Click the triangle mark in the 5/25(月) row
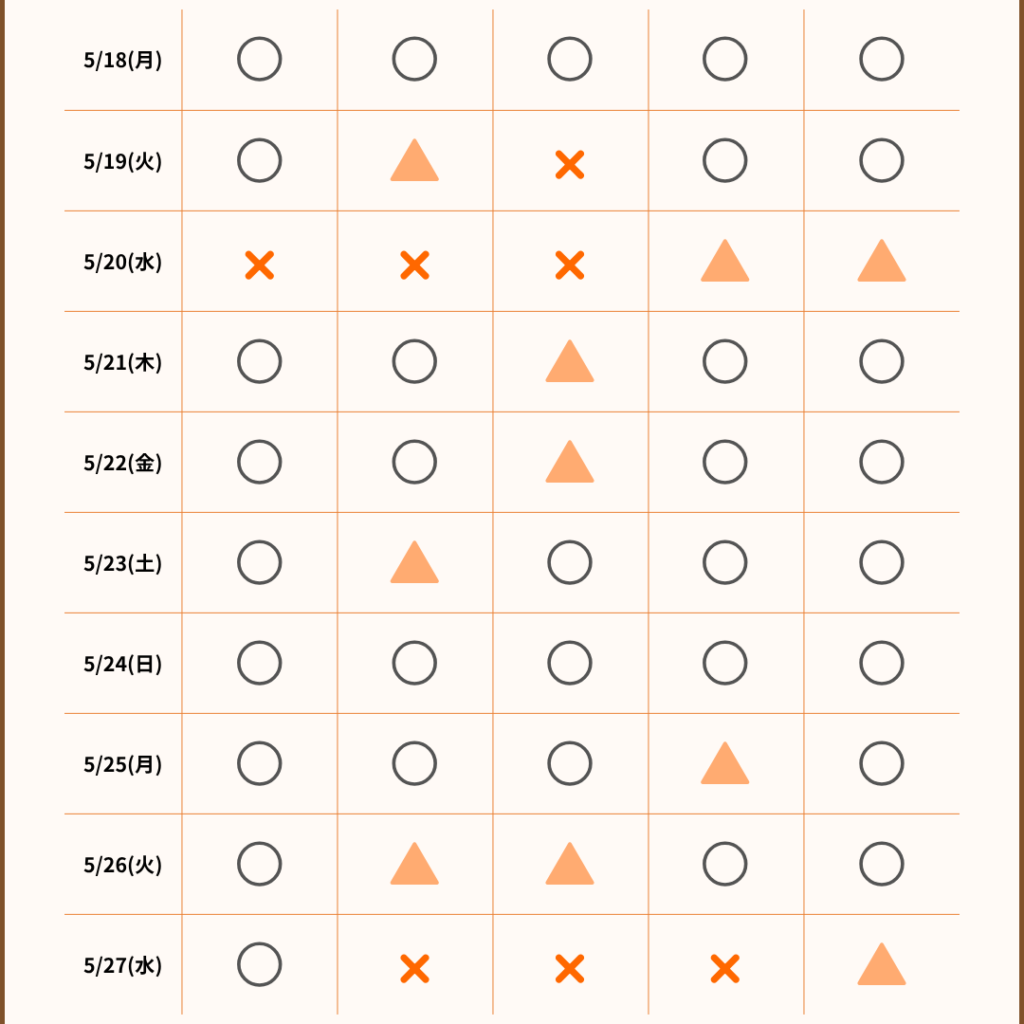This screenshot has height=1024, width=1024. pyautogui.click(x=725, y=765)
